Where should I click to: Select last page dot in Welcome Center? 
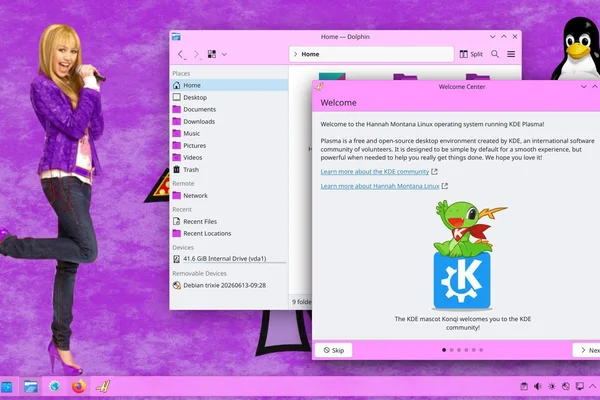[481, 350]
